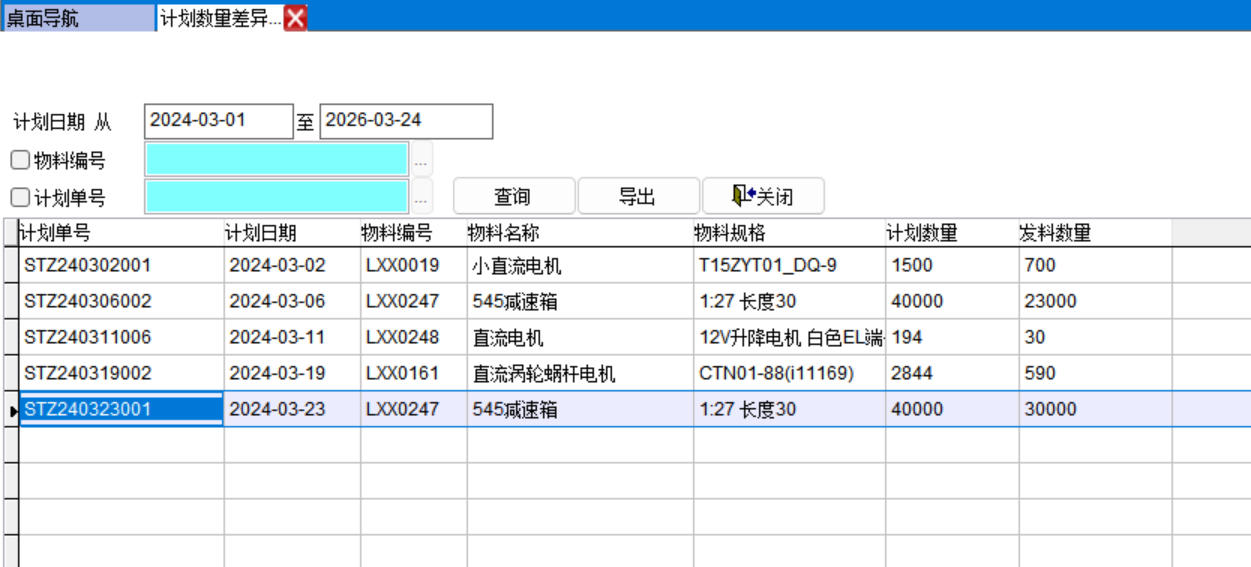Click the 导出 button
This screenshot has width=1251, height=567.
(638, 197)
